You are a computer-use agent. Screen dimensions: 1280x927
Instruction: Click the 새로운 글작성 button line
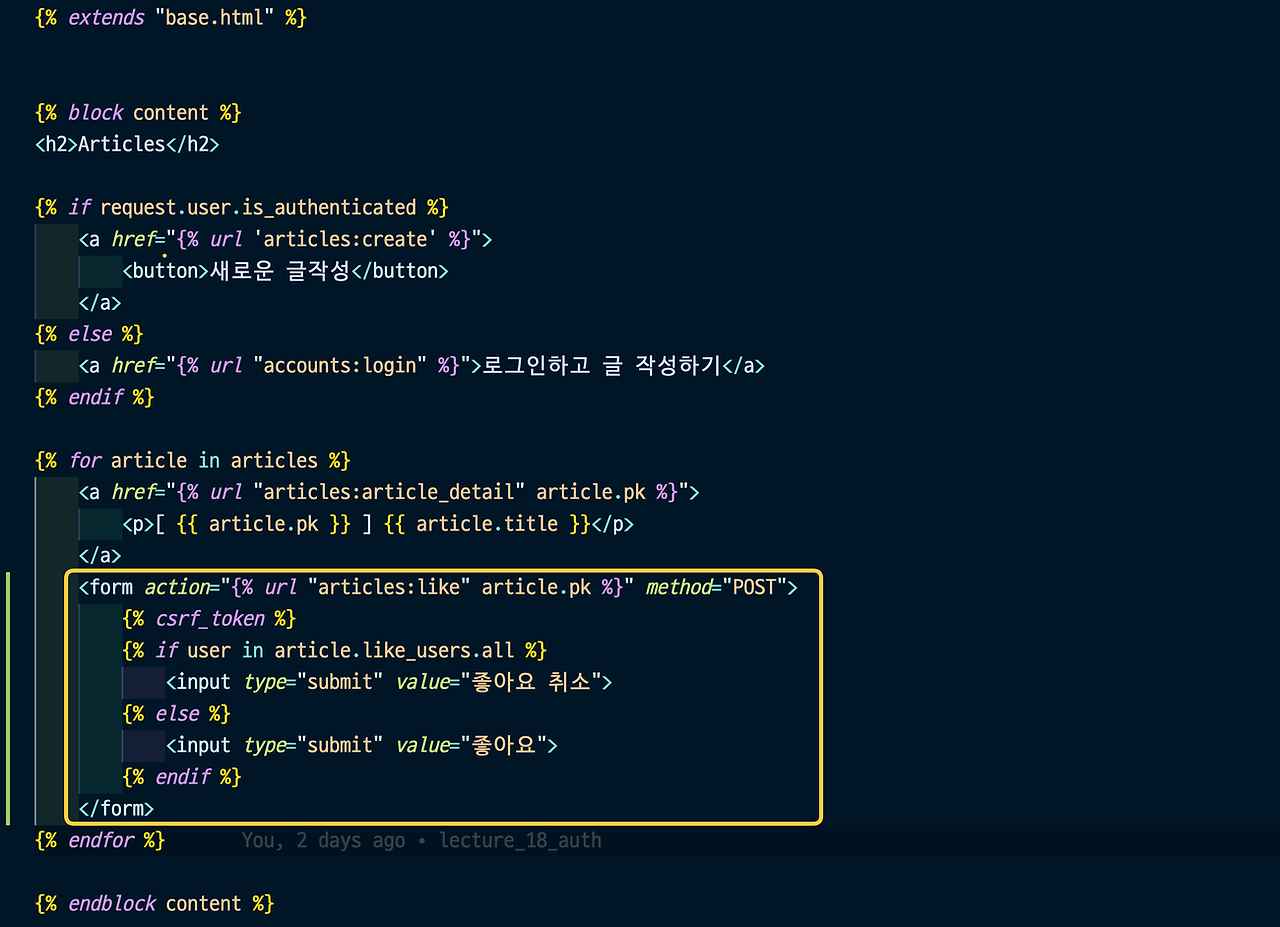286,271
